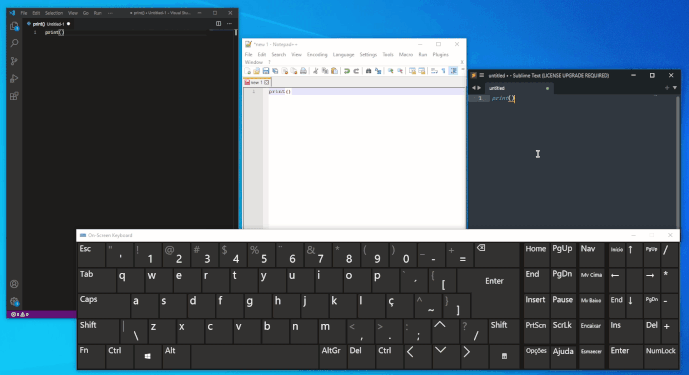Open the Accounts icon in VS Code
The image size is (689, 375).
14,284
